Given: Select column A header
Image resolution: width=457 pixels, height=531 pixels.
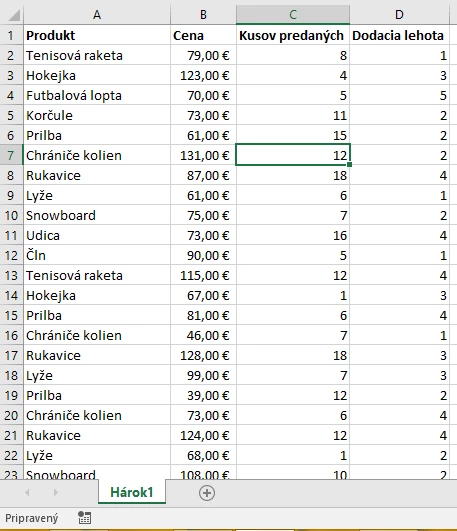Looking at the screenshot, I should point(97,15).
